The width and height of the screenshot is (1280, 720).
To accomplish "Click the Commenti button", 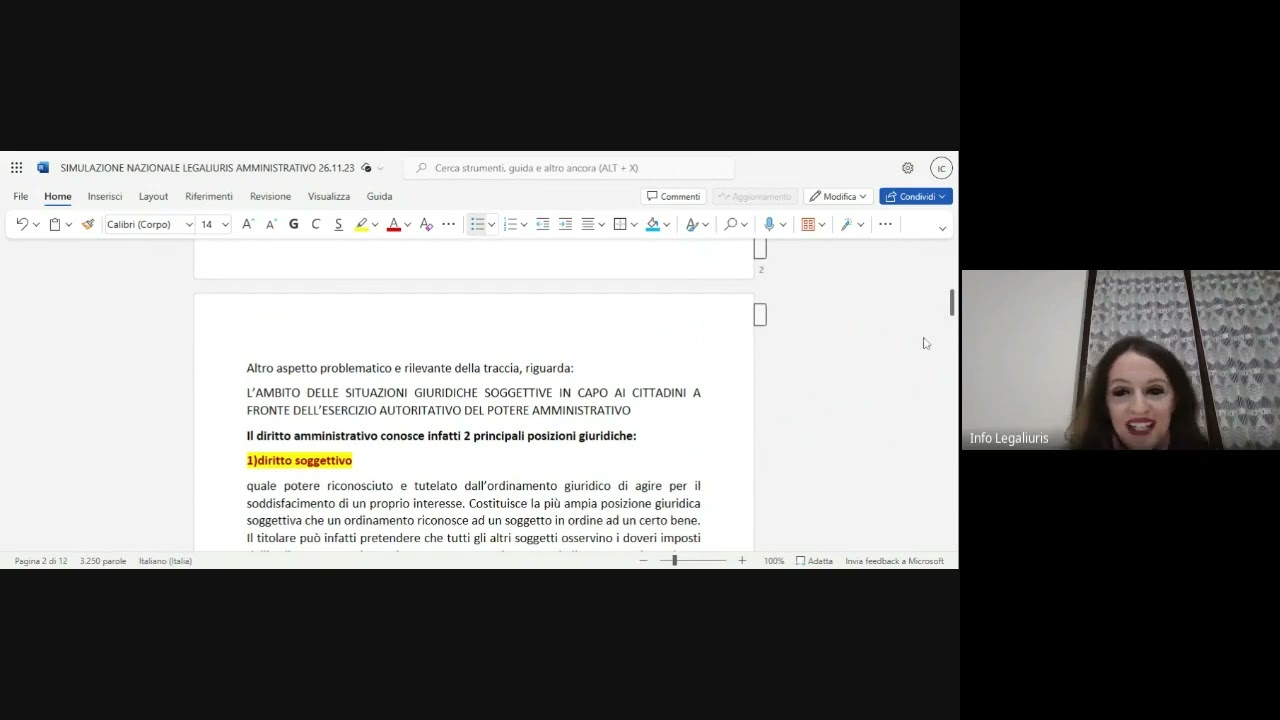I will point(673,196).
